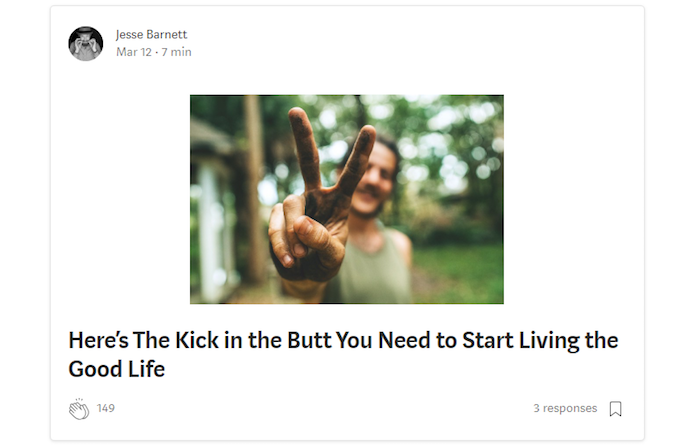The width and height of the screenshot is (700, 447).
Task: Click the man's green tank top in photo
Action: (x=371, y=270)
